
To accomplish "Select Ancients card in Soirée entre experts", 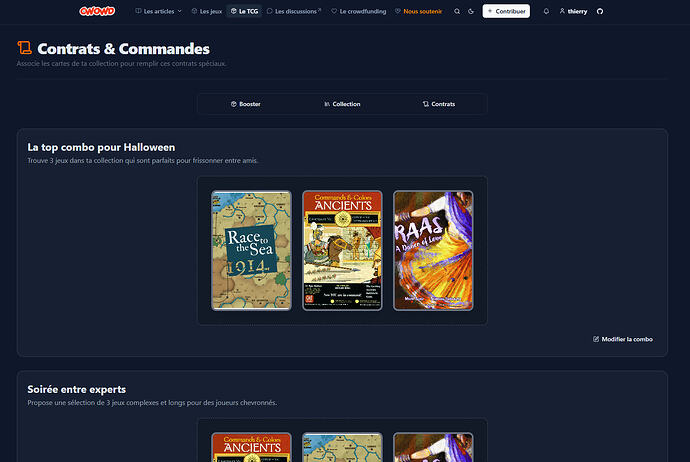I will 251,447.
